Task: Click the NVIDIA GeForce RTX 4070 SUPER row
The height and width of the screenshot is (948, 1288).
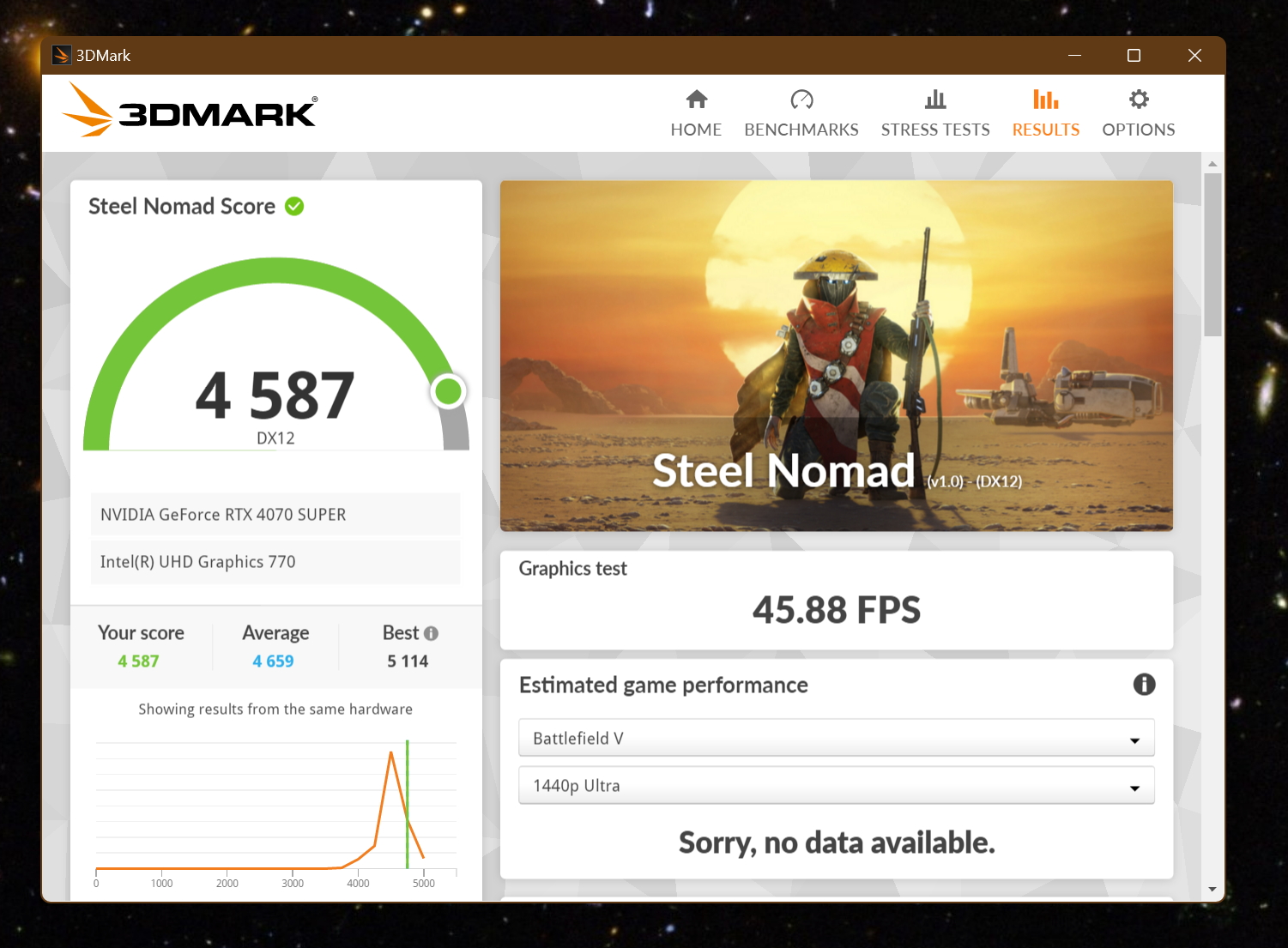Action: (275, 514)
